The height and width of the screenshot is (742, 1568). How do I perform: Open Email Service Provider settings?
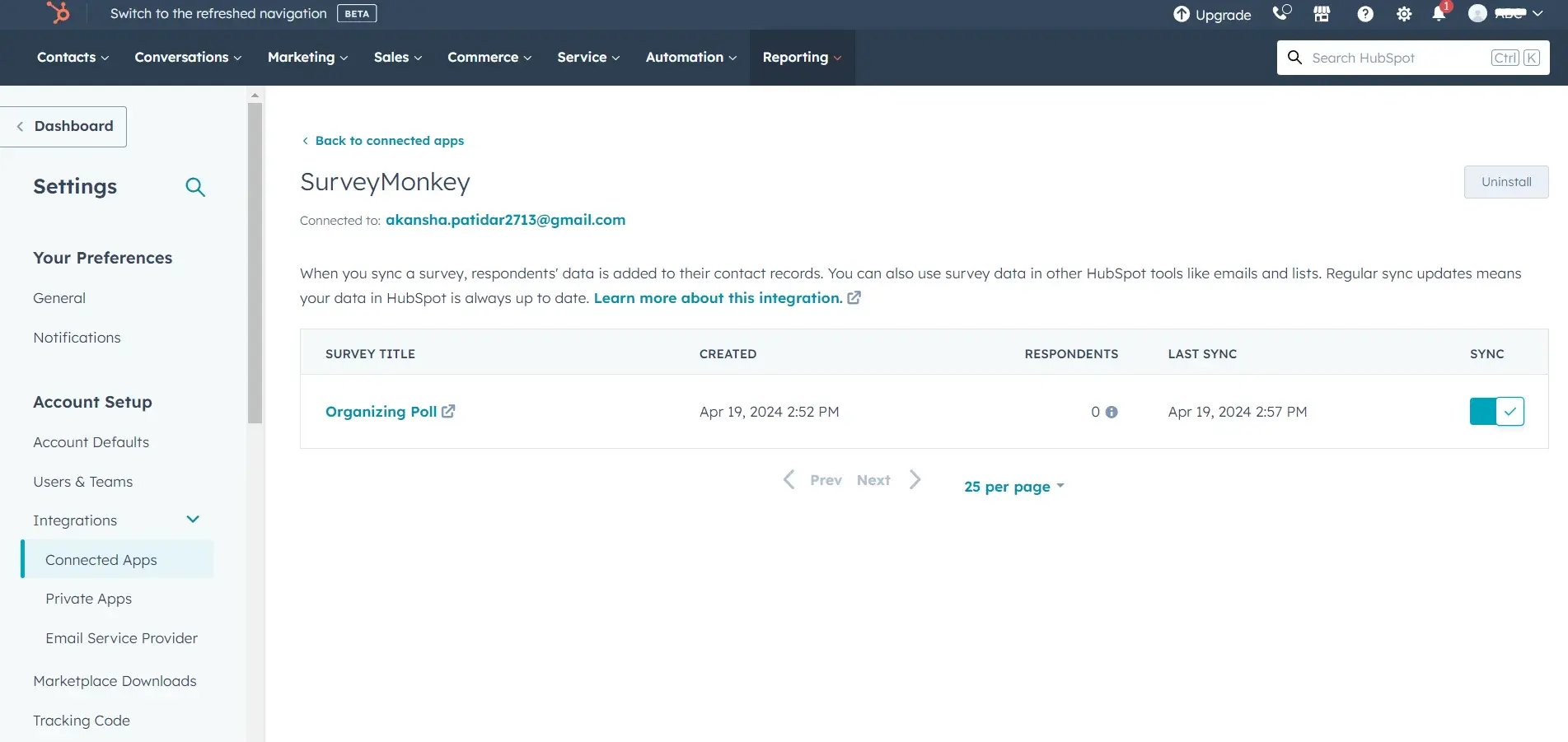tap(122, 638)
